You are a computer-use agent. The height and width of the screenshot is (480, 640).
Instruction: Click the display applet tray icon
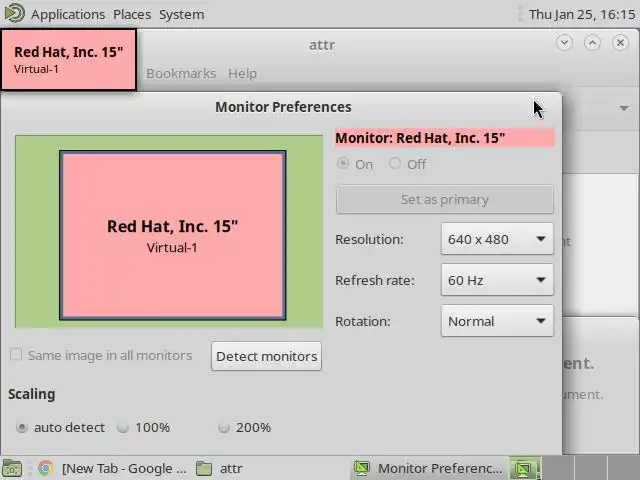[524, 468]
